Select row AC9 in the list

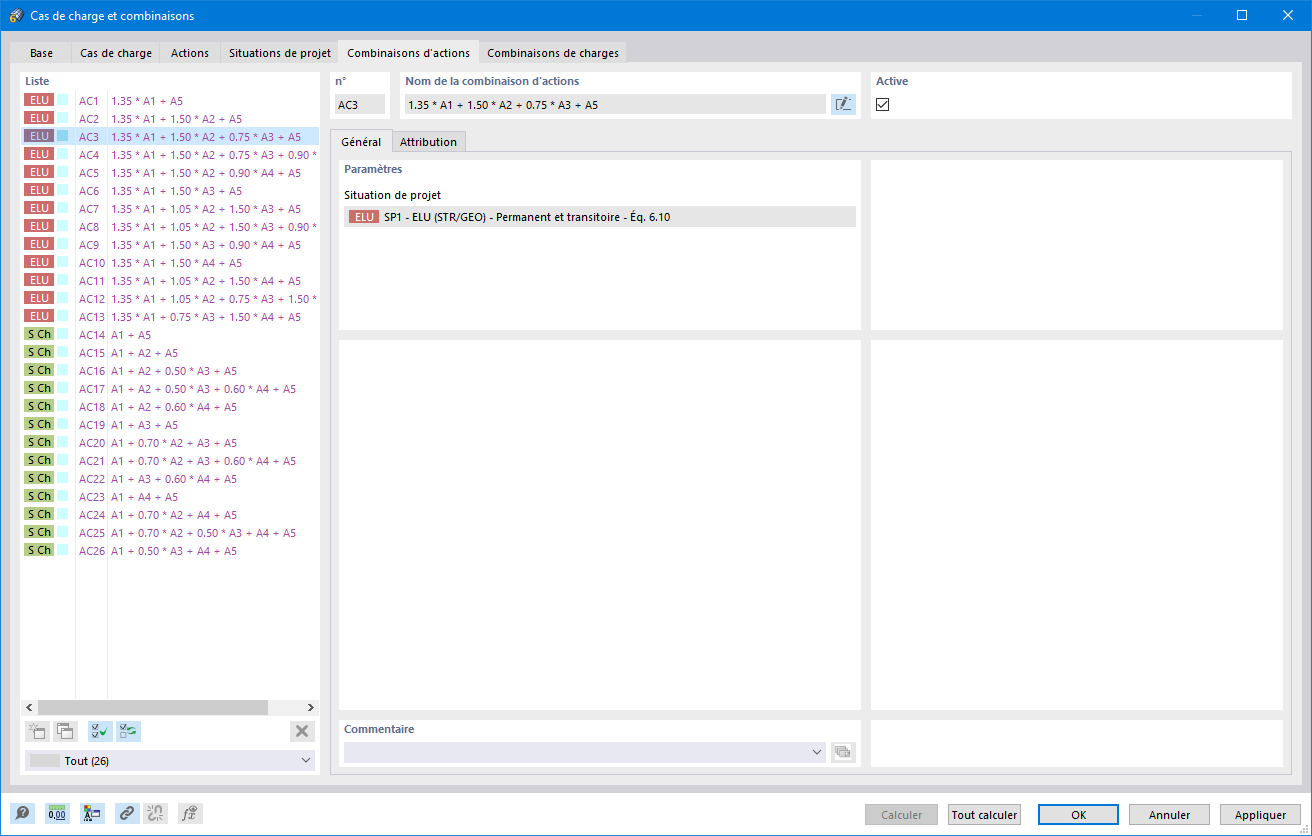[170, 244]
